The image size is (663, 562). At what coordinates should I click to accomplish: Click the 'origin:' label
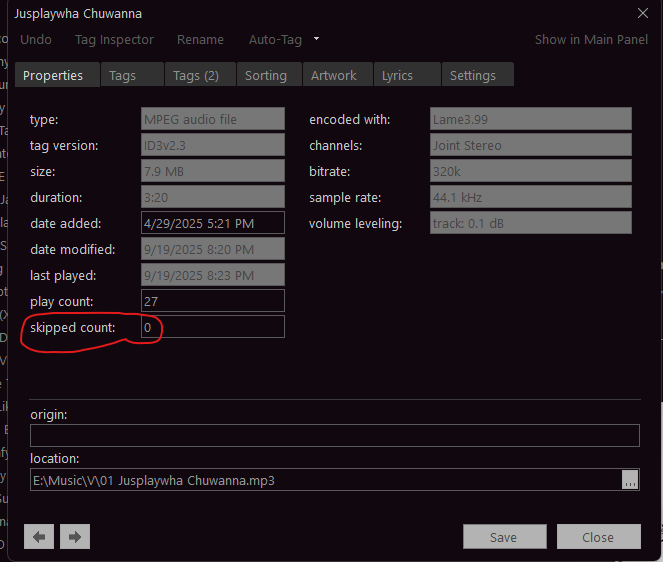pos(49,414)
